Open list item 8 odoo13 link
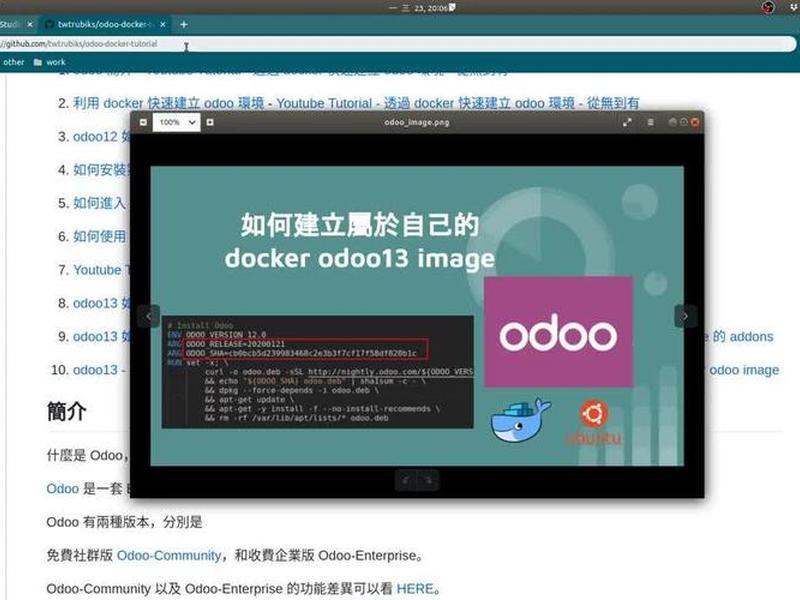The width and height of the screenshot is (800, 600). coord(101,303)
